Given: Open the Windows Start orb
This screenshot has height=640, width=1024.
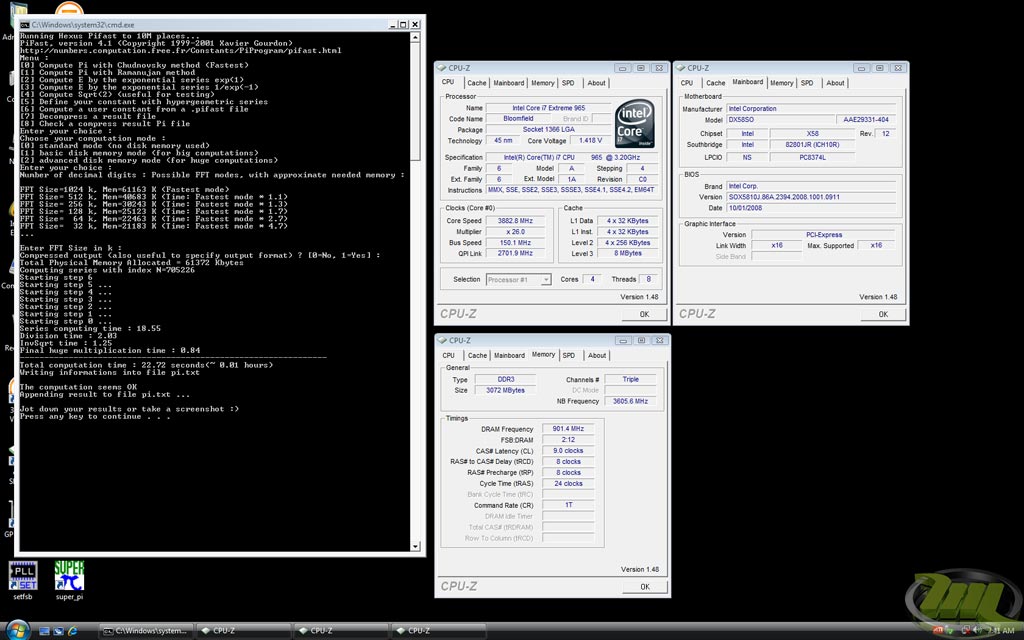Looking at the screenshot, I should tap(17, 630).
